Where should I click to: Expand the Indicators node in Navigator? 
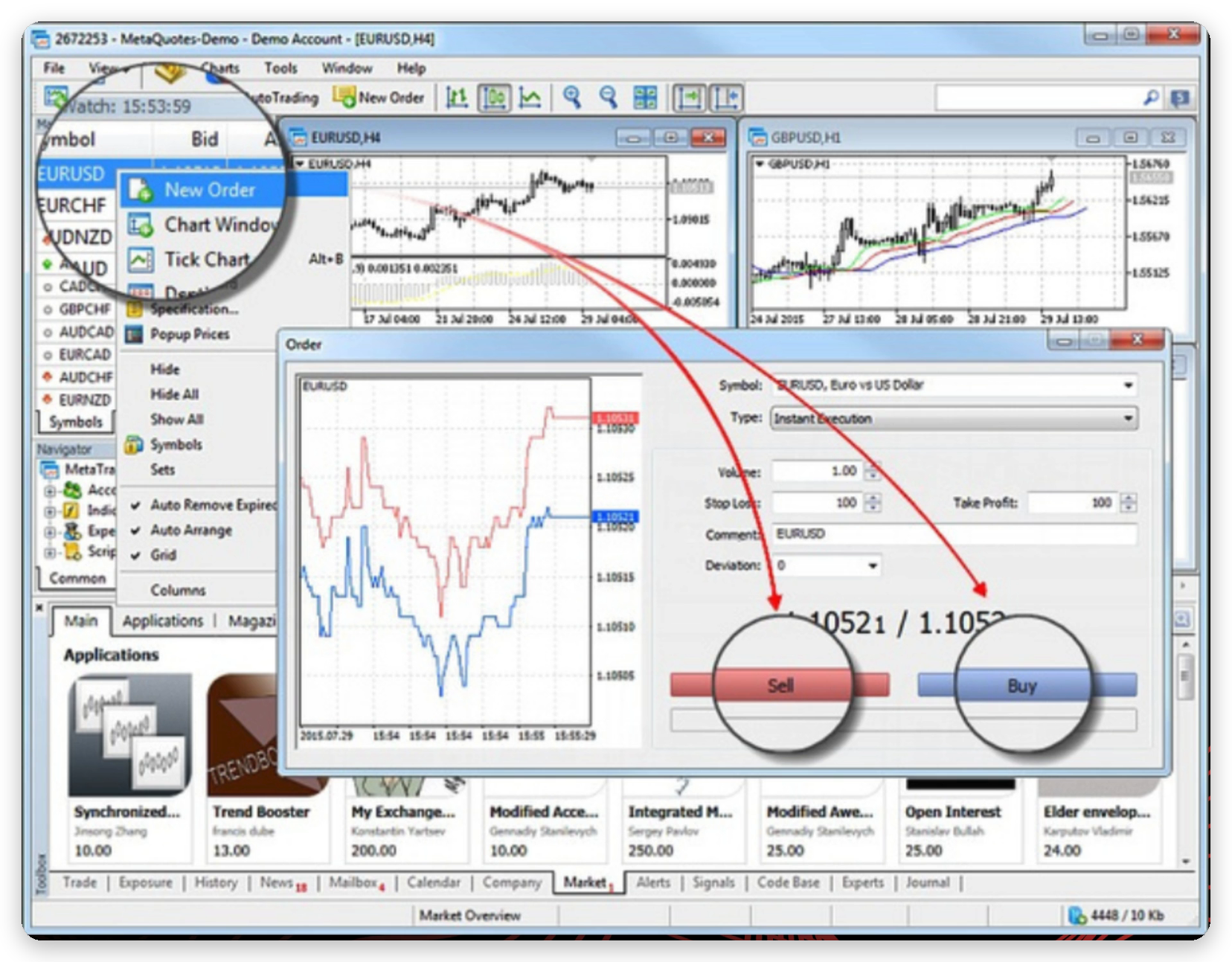pyautogui.click(x=49, y=512)
